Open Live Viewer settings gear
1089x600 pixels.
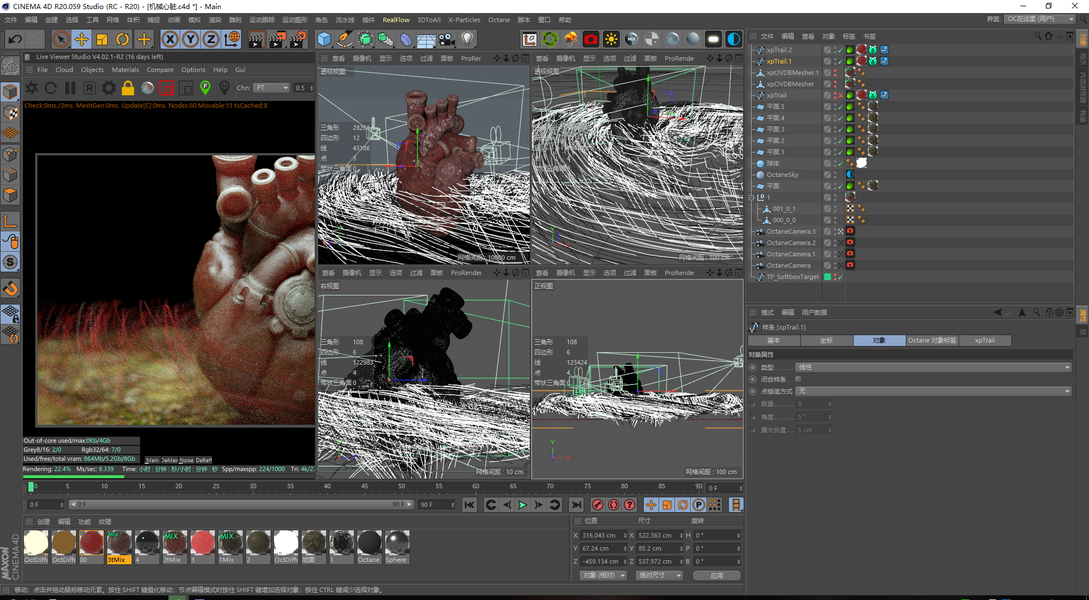click(109, 88)
